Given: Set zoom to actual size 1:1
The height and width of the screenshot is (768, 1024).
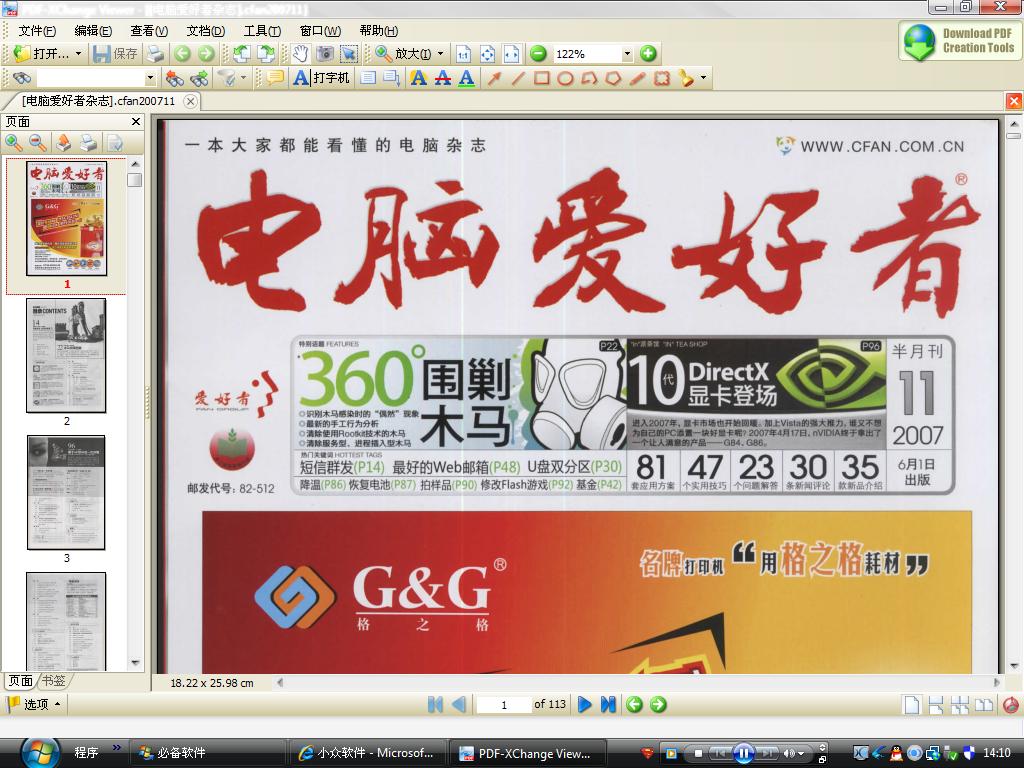Looking at the screenshot, I should pyautogui.click(x=463, y=54).
